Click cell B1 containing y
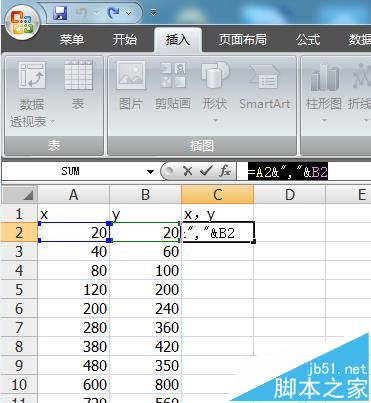 (x=146, y=213)
